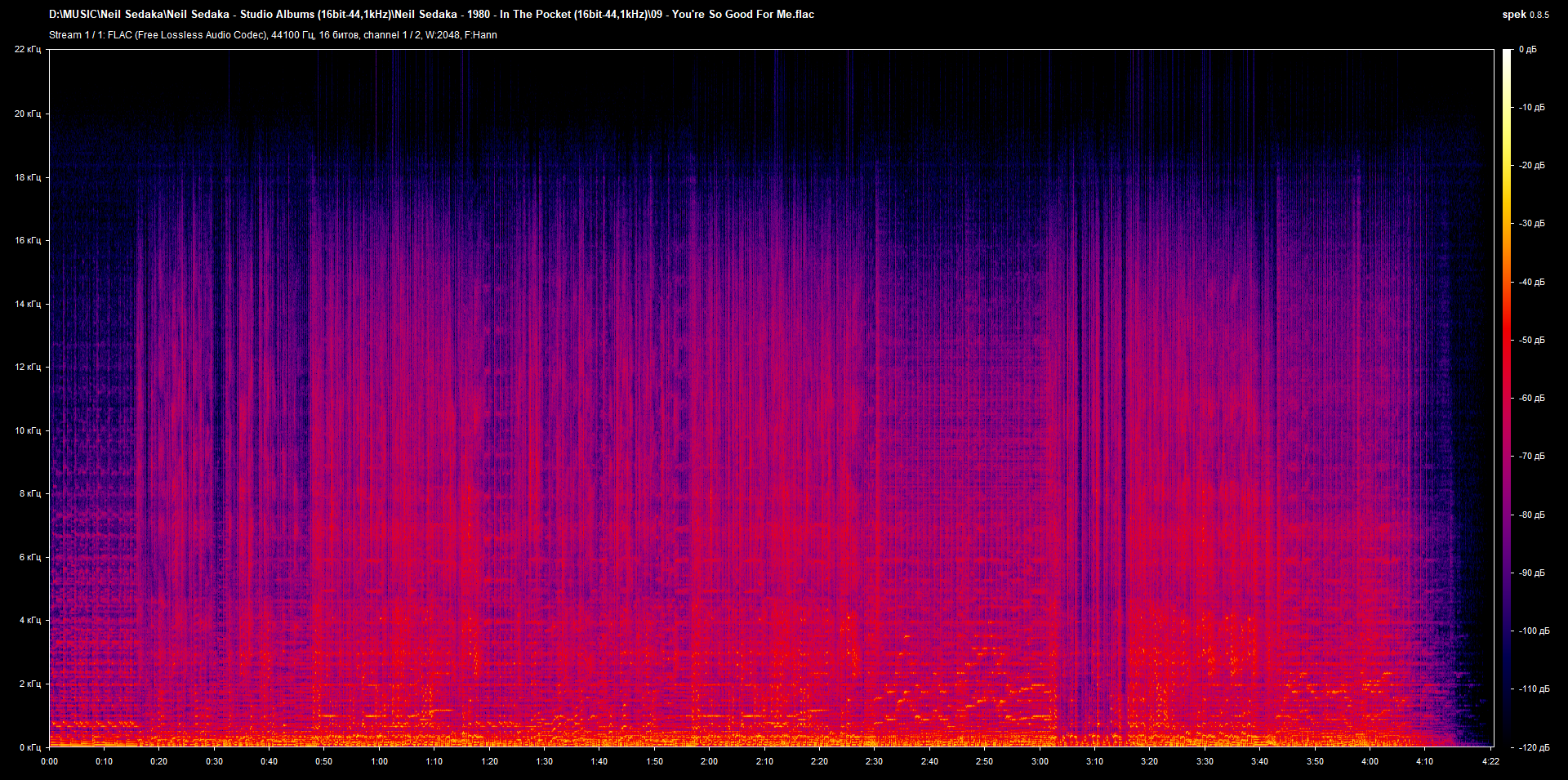Screen dimensions: 1568x780
Task: Select the 2 кГц frequency axis label
Action: tap(29, 684)
